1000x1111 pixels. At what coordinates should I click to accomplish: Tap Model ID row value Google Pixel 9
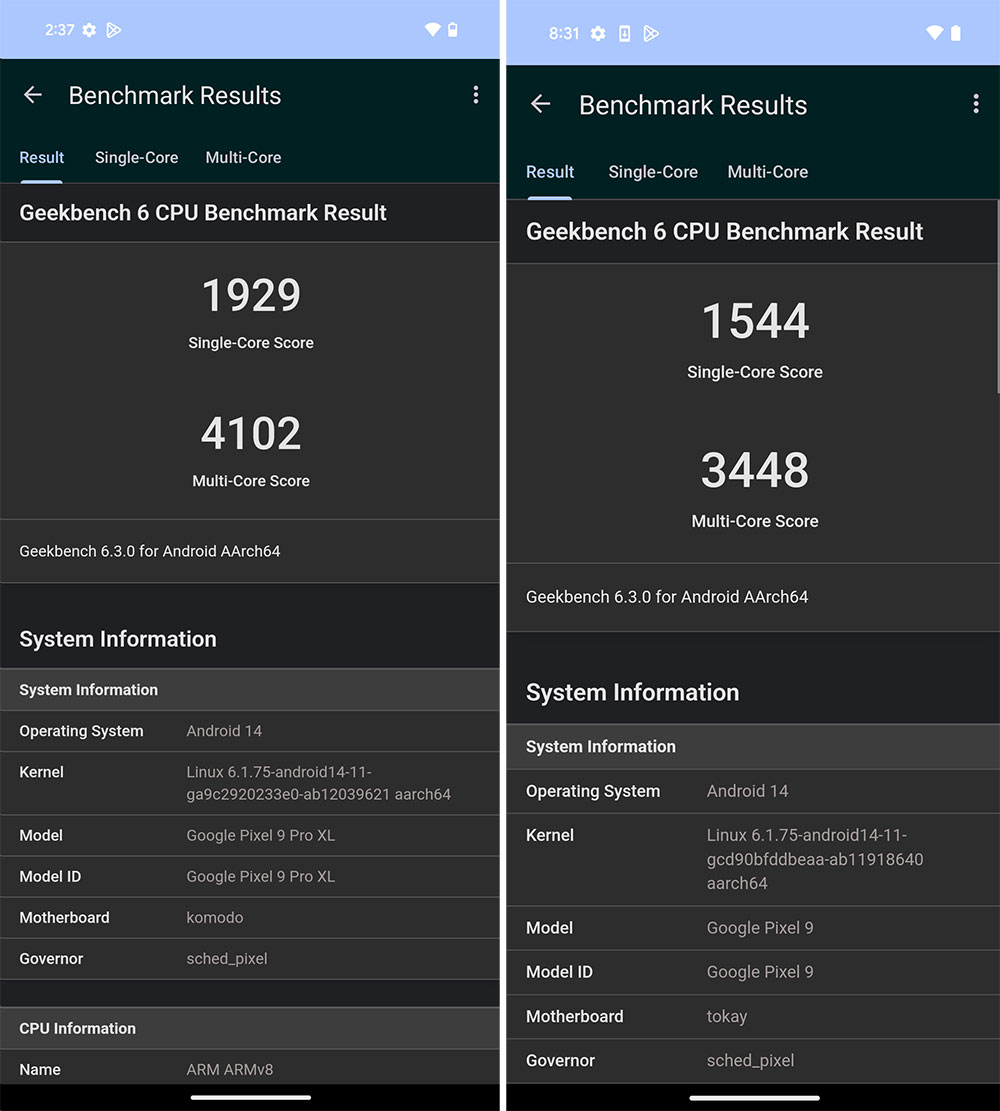coord(760,972)
